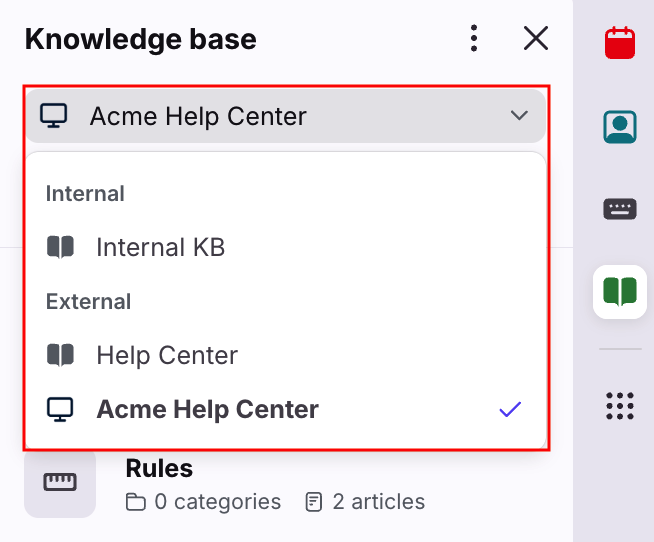Click the checkmark next to Acme Help Center

coord(511,409)
